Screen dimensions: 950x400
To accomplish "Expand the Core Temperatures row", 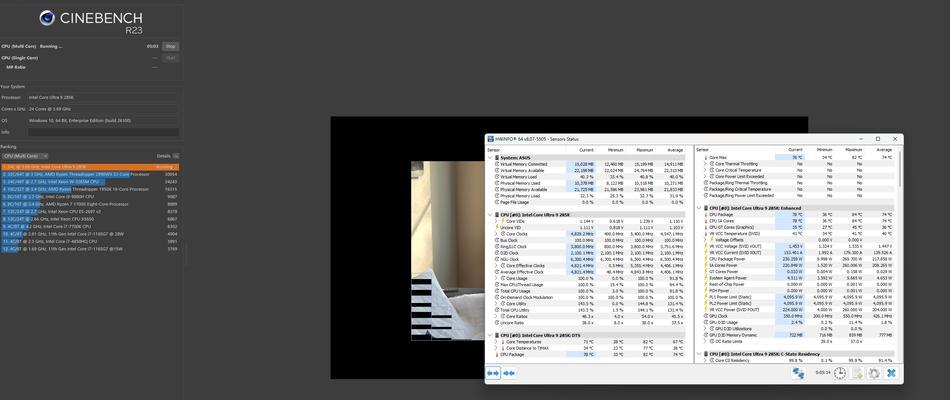I will 496,342.
